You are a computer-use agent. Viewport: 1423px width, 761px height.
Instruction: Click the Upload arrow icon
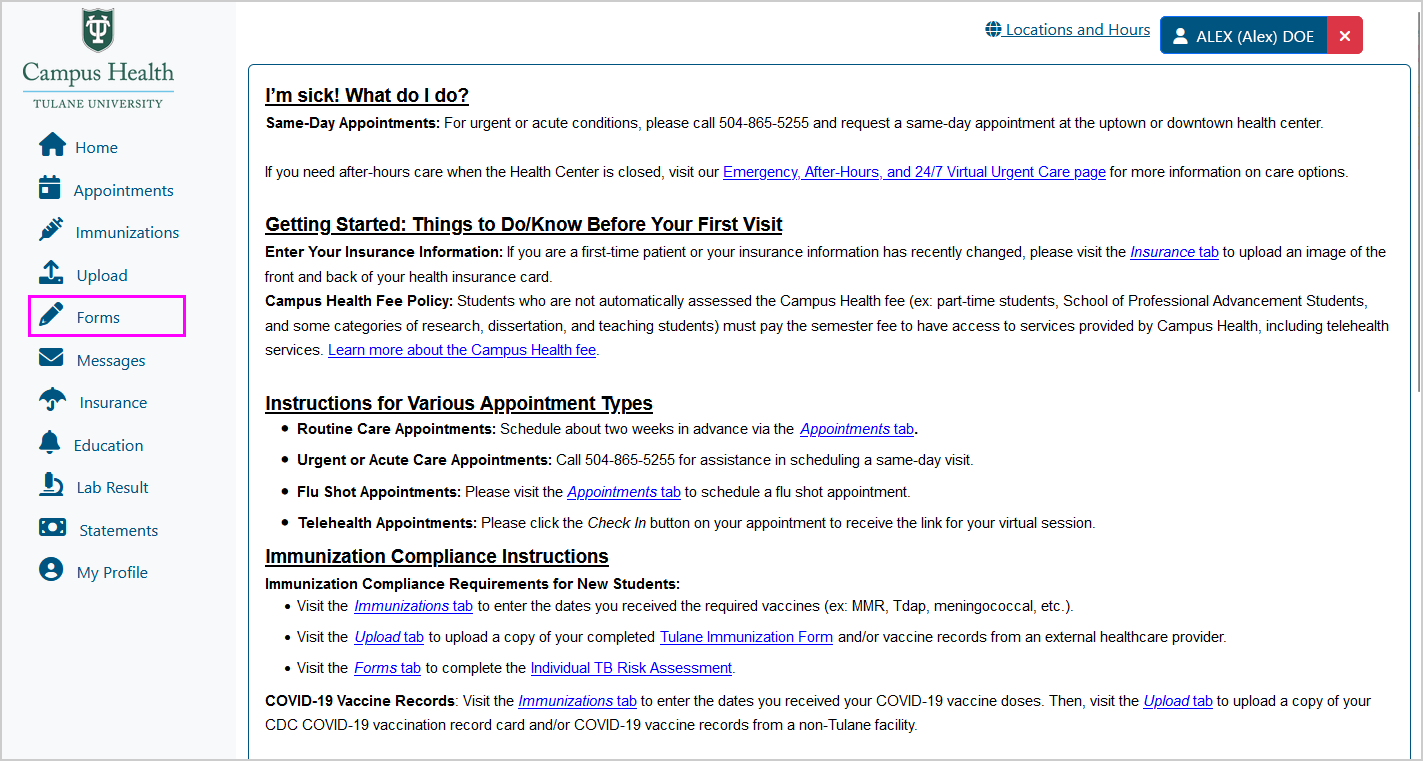tap(52, 273)
